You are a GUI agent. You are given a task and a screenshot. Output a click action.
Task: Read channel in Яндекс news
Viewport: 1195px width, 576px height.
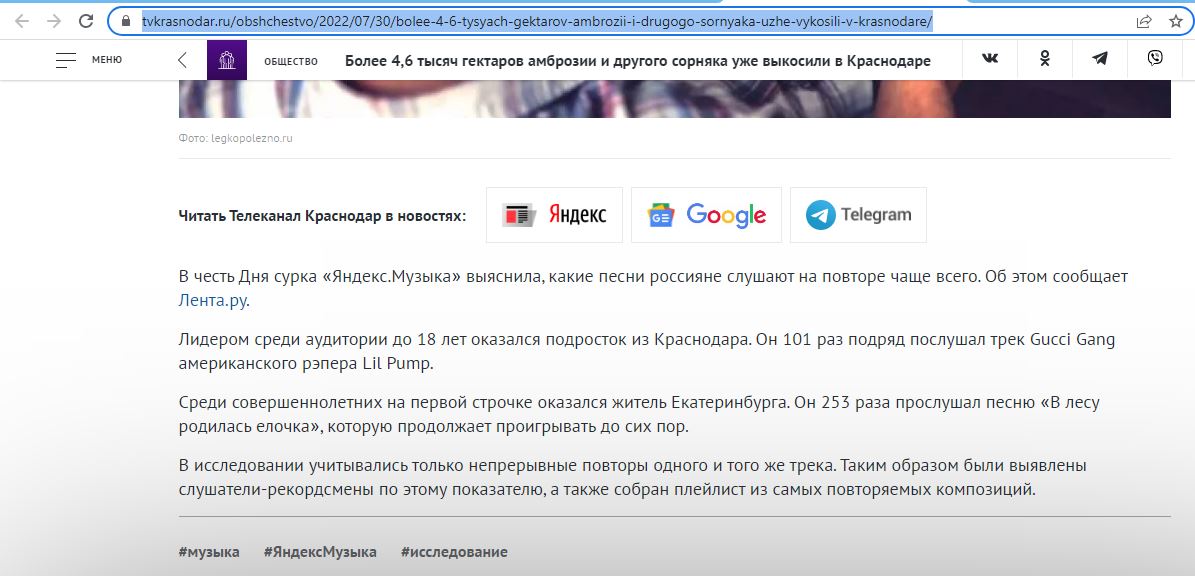click(554, 215)
